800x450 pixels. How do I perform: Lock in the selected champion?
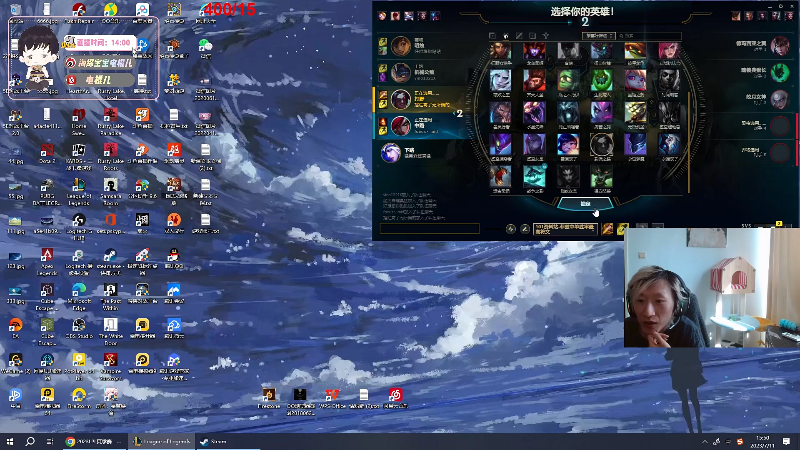point(585,204)
